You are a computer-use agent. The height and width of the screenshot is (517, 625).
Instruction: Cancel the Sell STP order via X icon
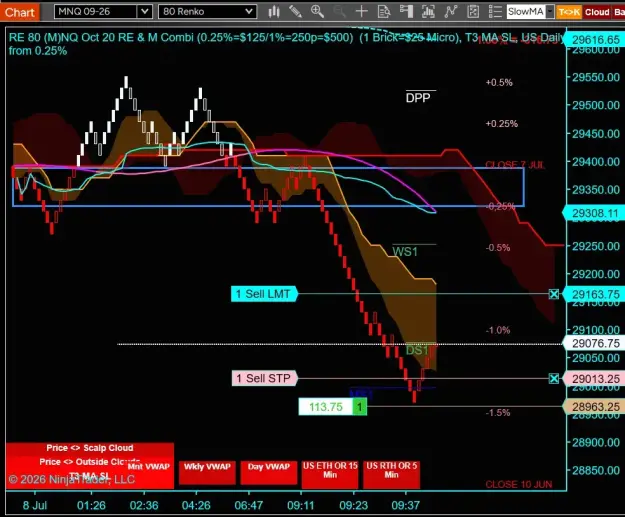tap(554, 378)
